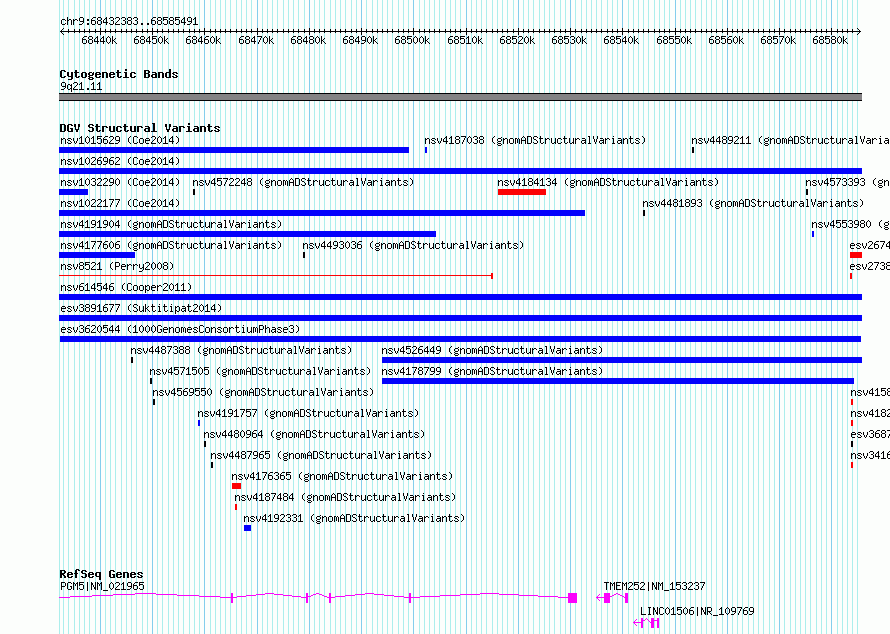Screen dimensions: 890x634
Task: Click the blue nsv4192331 variant bar
Action: tap(247, 528)
